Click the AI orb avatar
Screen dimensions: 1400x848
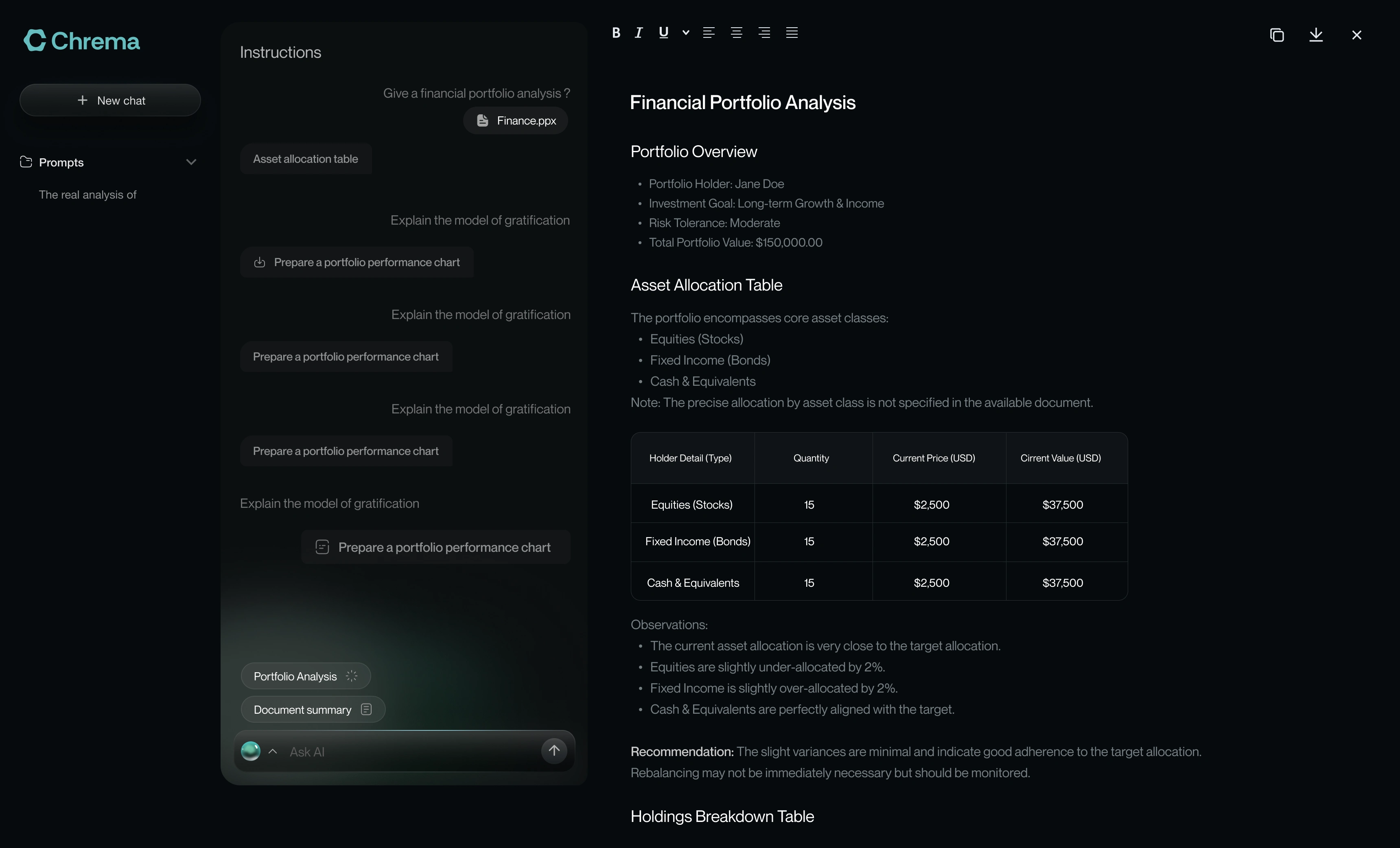tap(251, 751)
